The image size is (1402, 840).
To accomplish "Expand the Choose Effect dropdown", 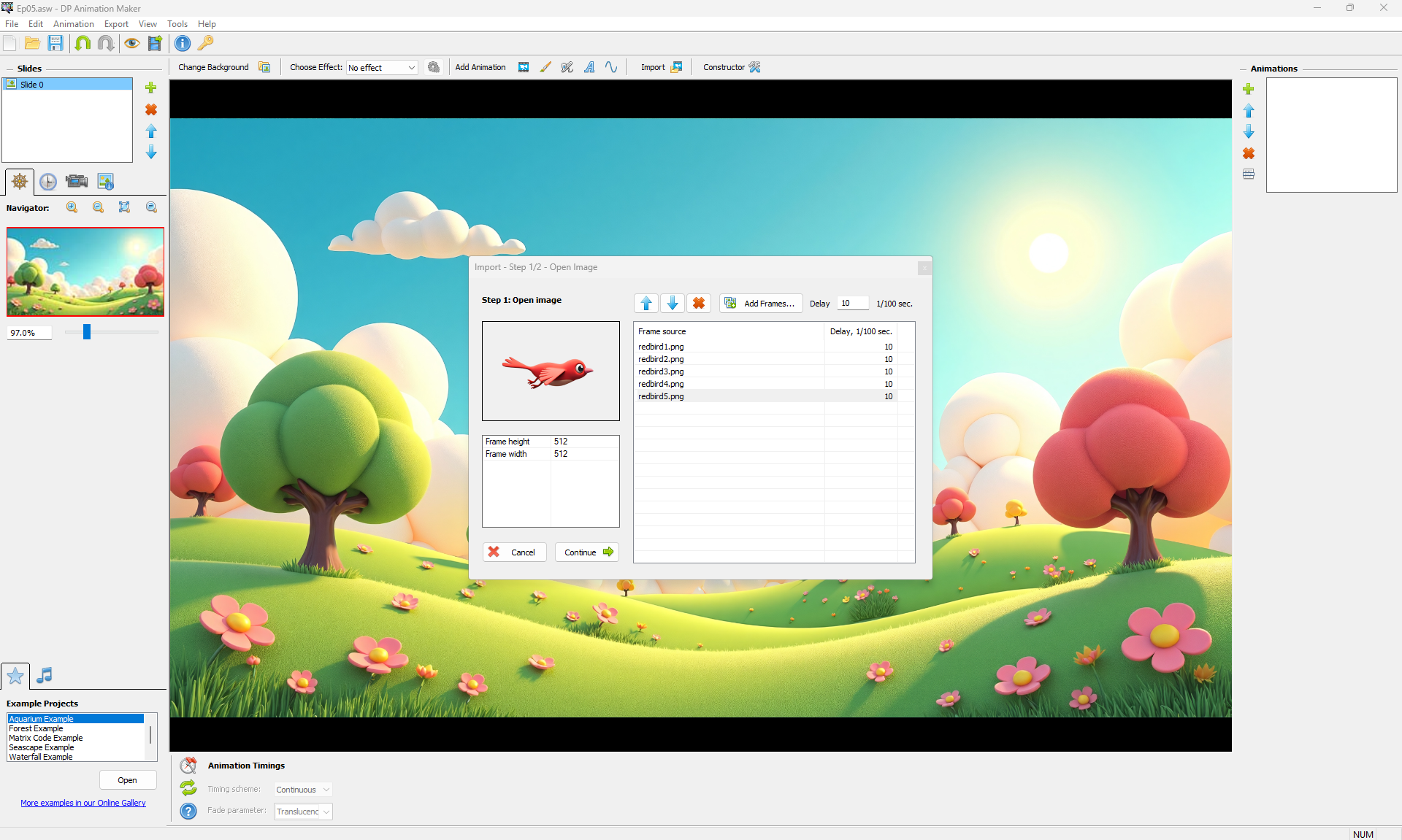I will pyautogui.click(x=411, y=68).
